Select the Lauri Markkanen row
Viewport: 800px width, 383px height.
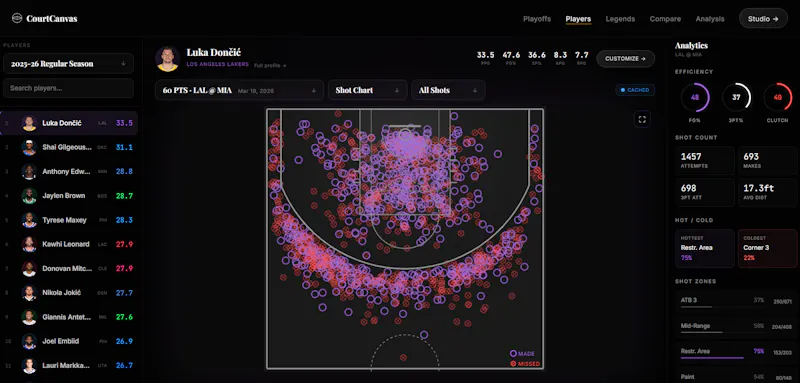69,365
